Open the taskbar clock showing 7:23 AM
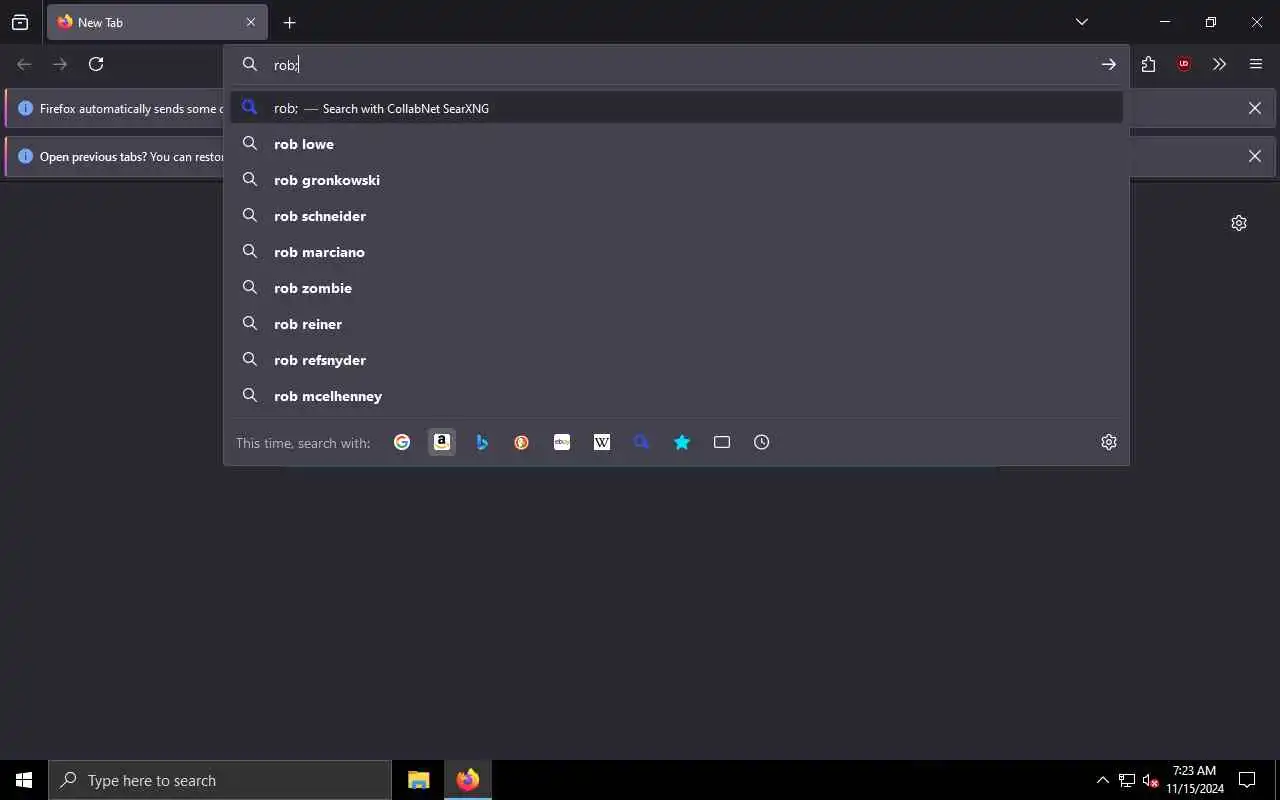1280x800 pixels. coord(1194,780)
